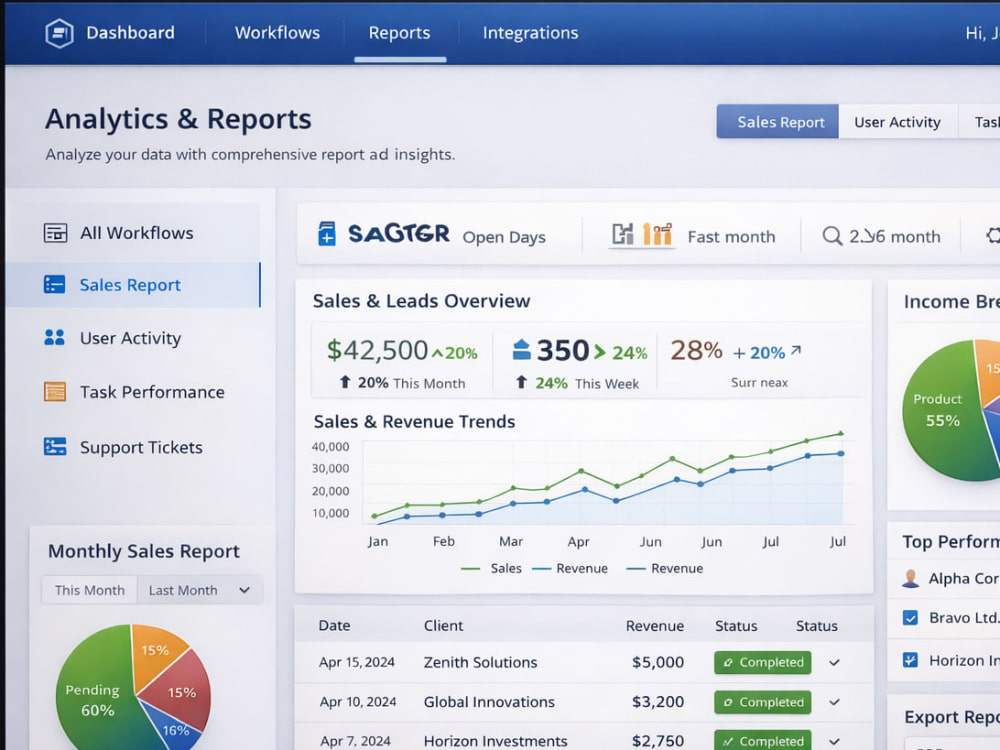The image size is (1000, 750).
Task: Click the green chevron after 350
Action: 599,351
